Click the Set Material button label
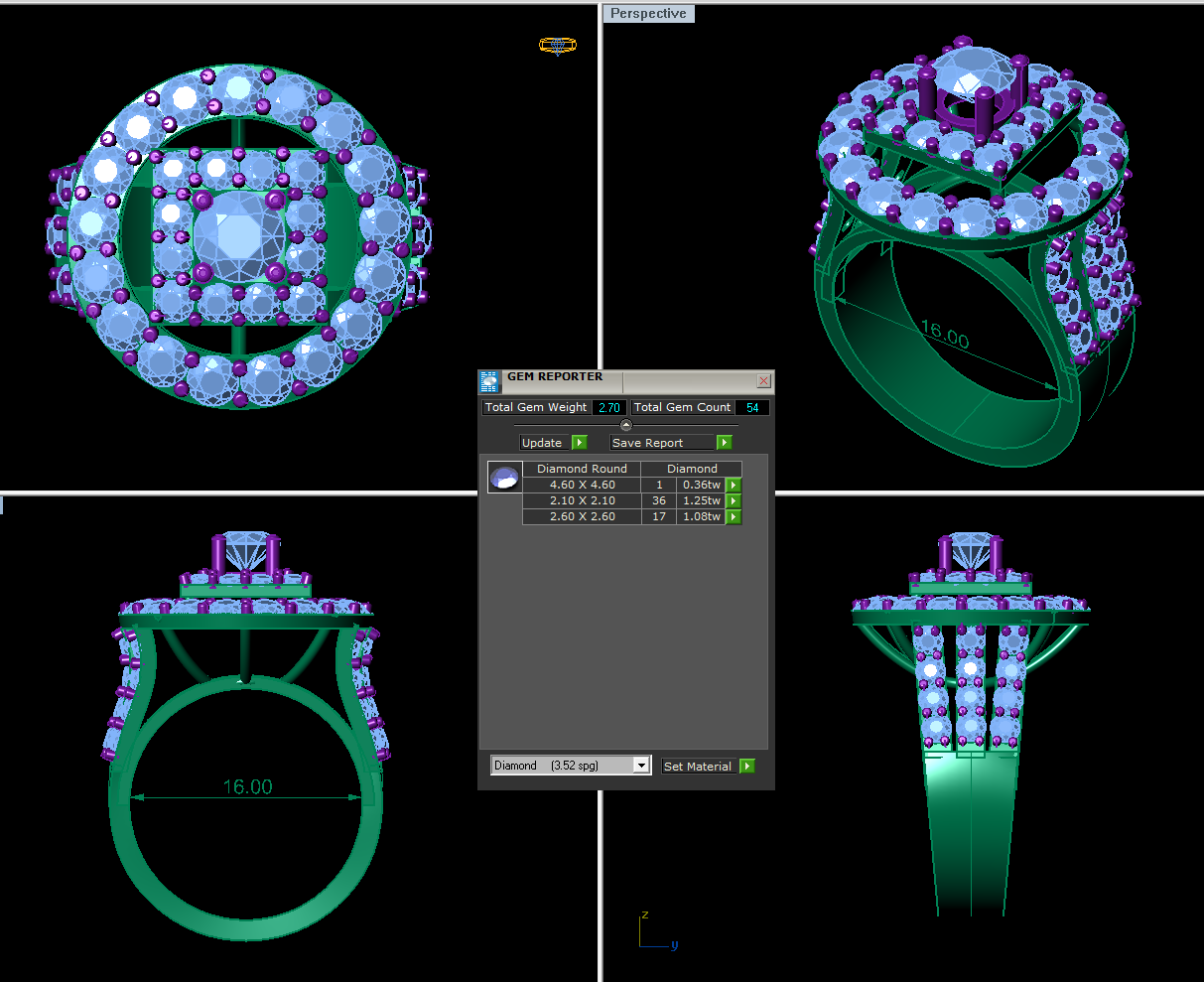 [x=698, y=767]
